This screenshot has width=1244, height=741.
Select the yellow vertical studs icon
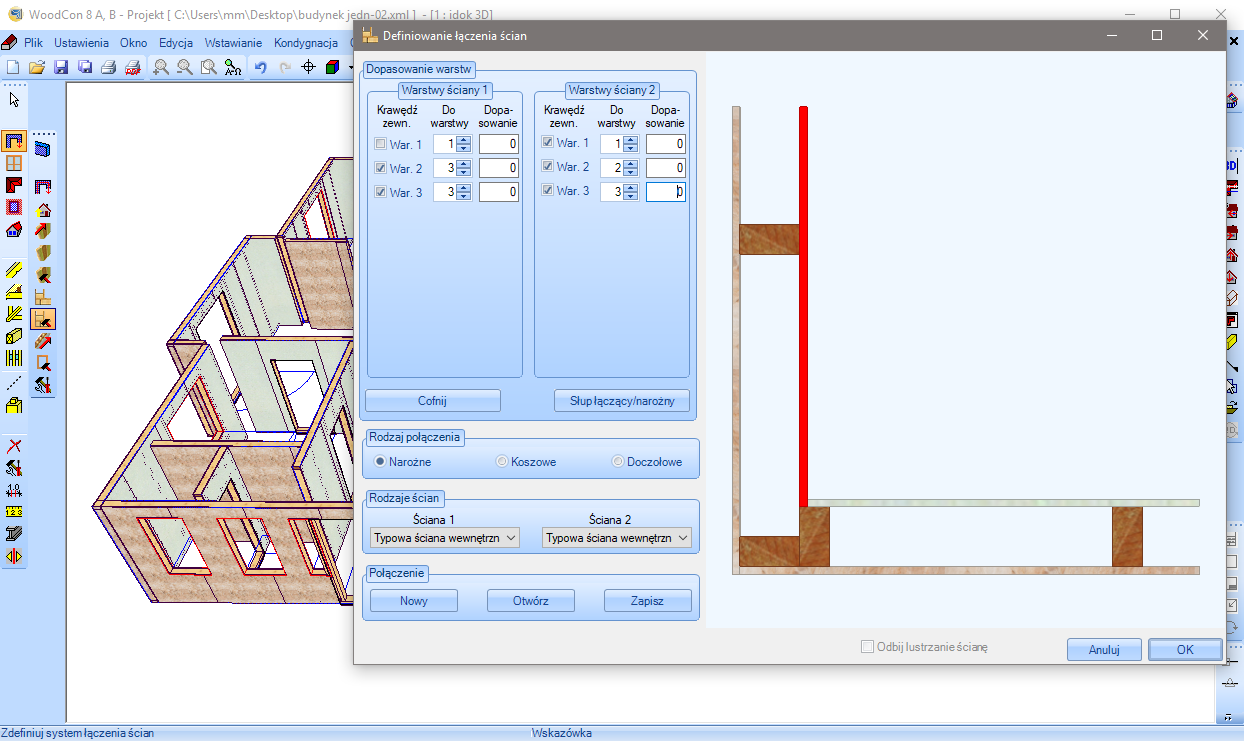pyautogui.click(x=14, y=357)
